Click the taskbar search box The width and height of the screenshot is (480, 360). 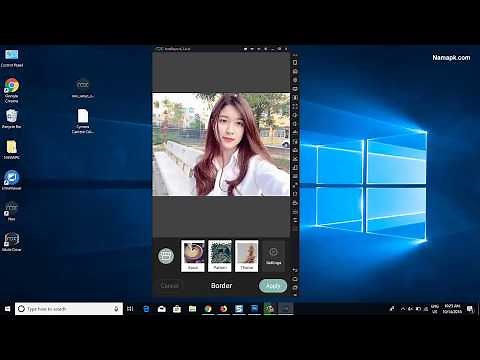coord(69,309)
